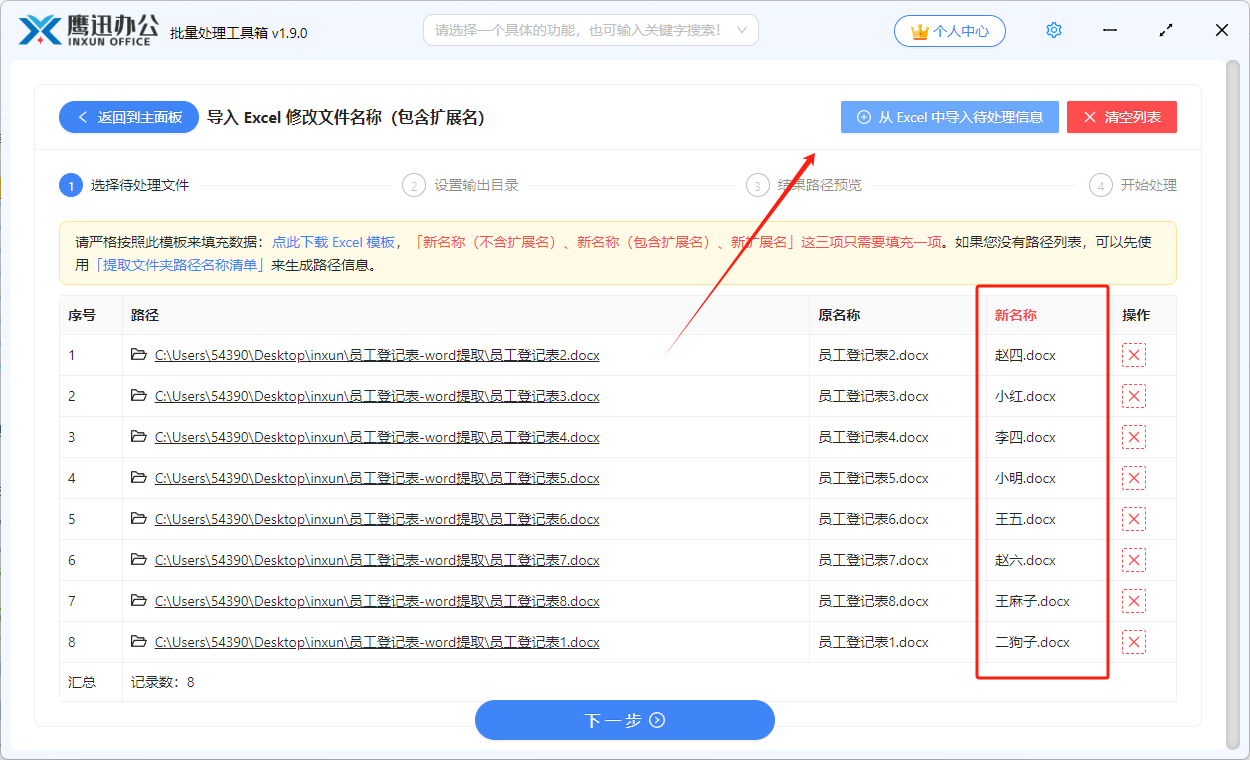Select step 3 结果路径预览

(x=804, y=185)
